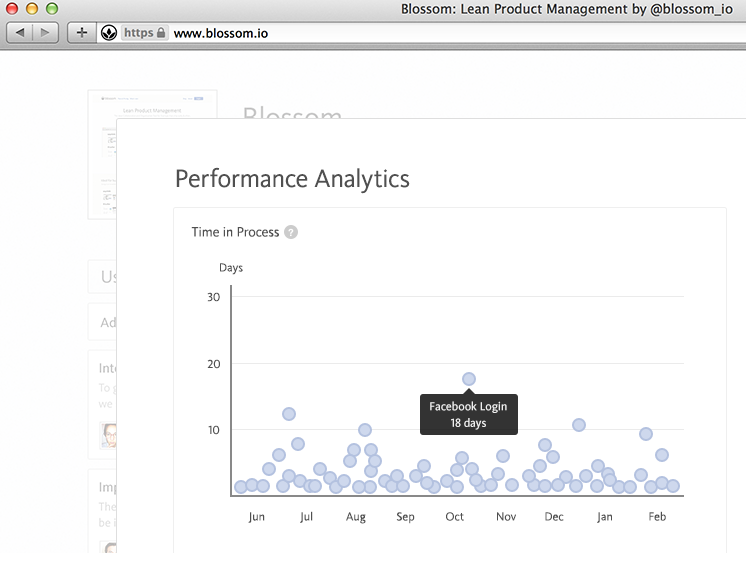Click the browser forward arrow button
Viewport: 746px width, 564px height.
click(46, 33)
